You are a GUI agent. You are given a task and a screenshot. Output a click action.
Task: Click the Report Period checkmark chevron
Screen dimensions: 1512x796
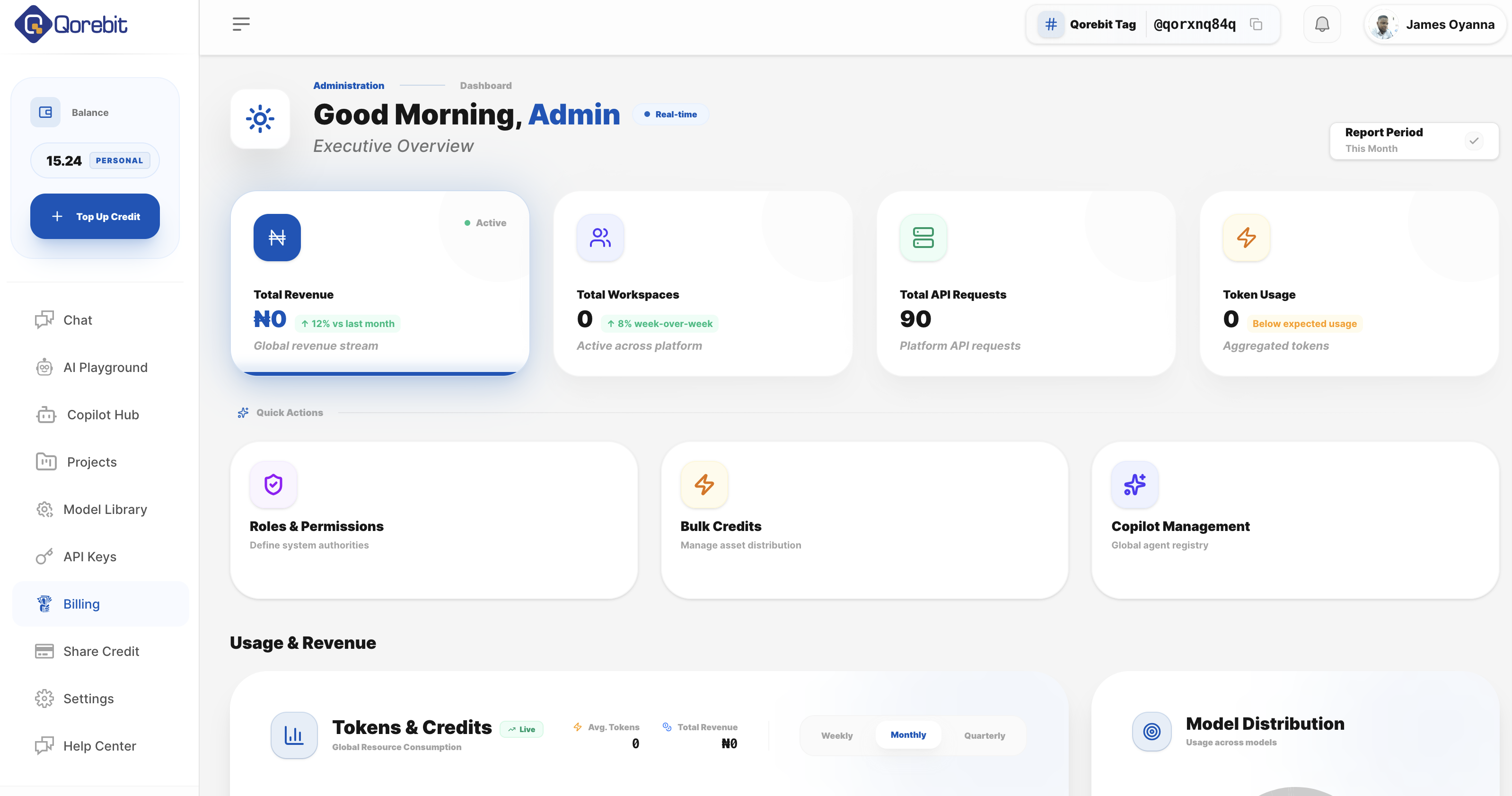(x=1474, y=141)
